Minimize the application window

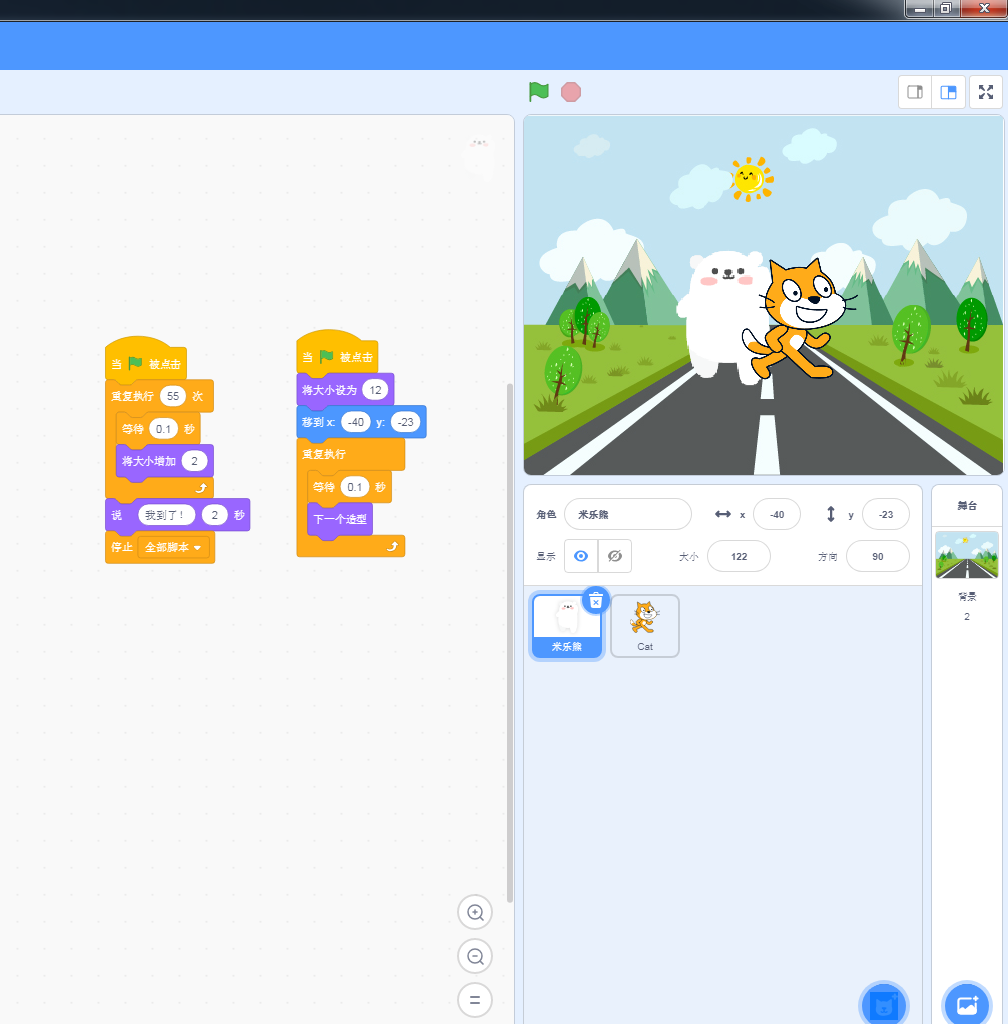(x=920, y=8)
